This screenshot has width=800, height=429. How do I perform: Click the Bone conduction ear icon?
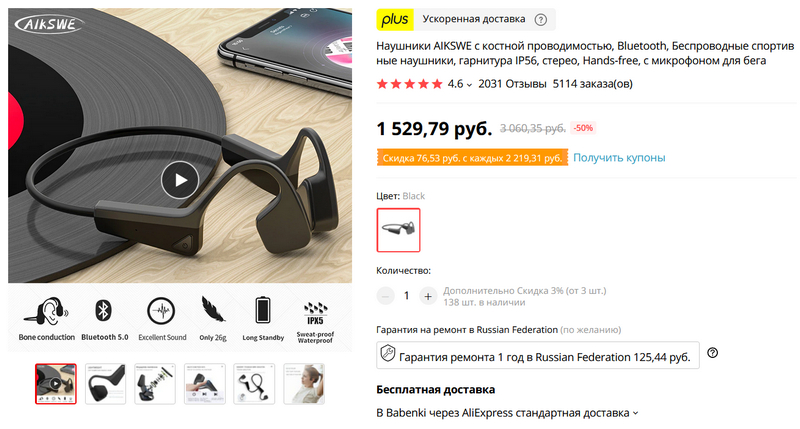(x=46, y=311)
